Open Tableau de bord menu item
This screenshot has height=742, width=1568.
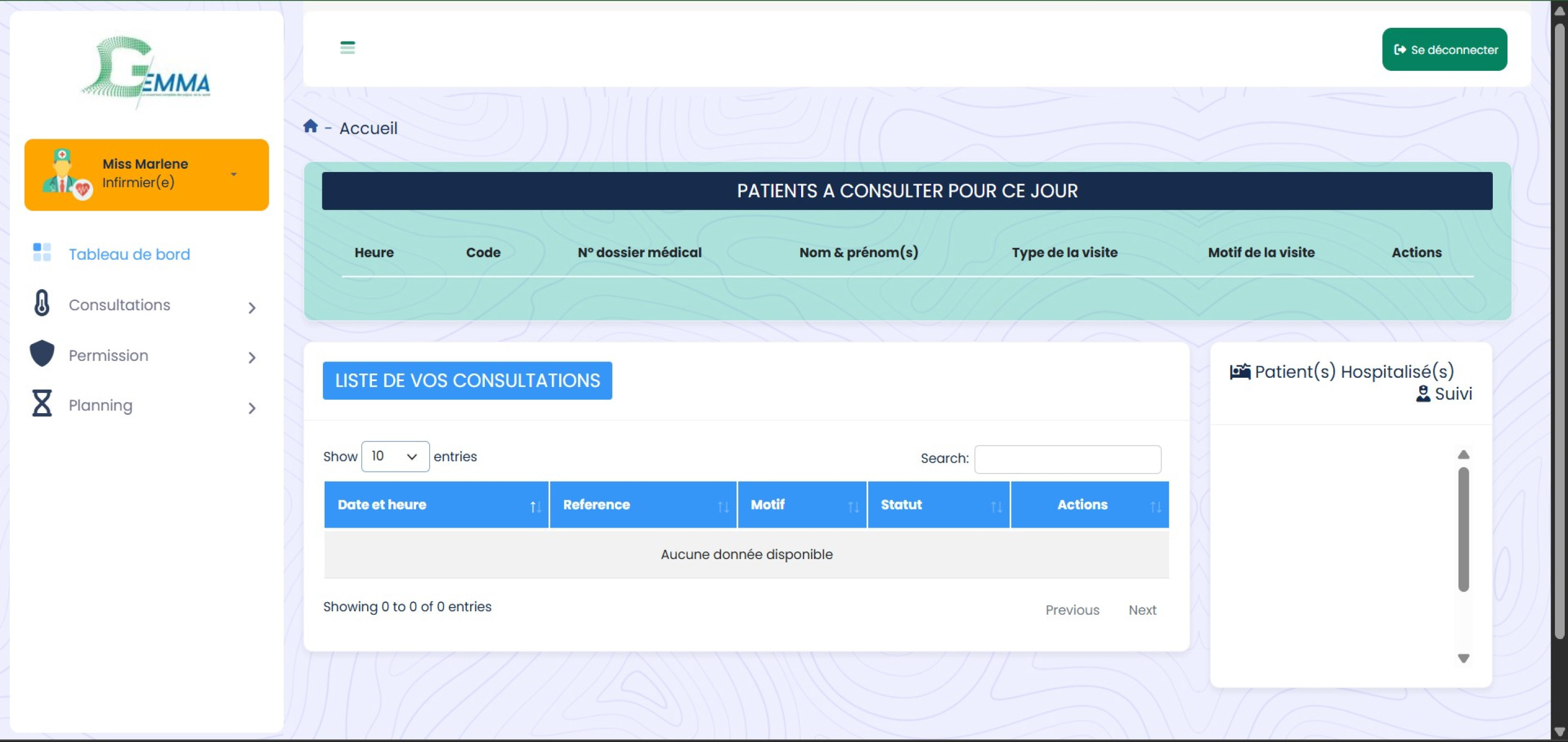[129, 254]
